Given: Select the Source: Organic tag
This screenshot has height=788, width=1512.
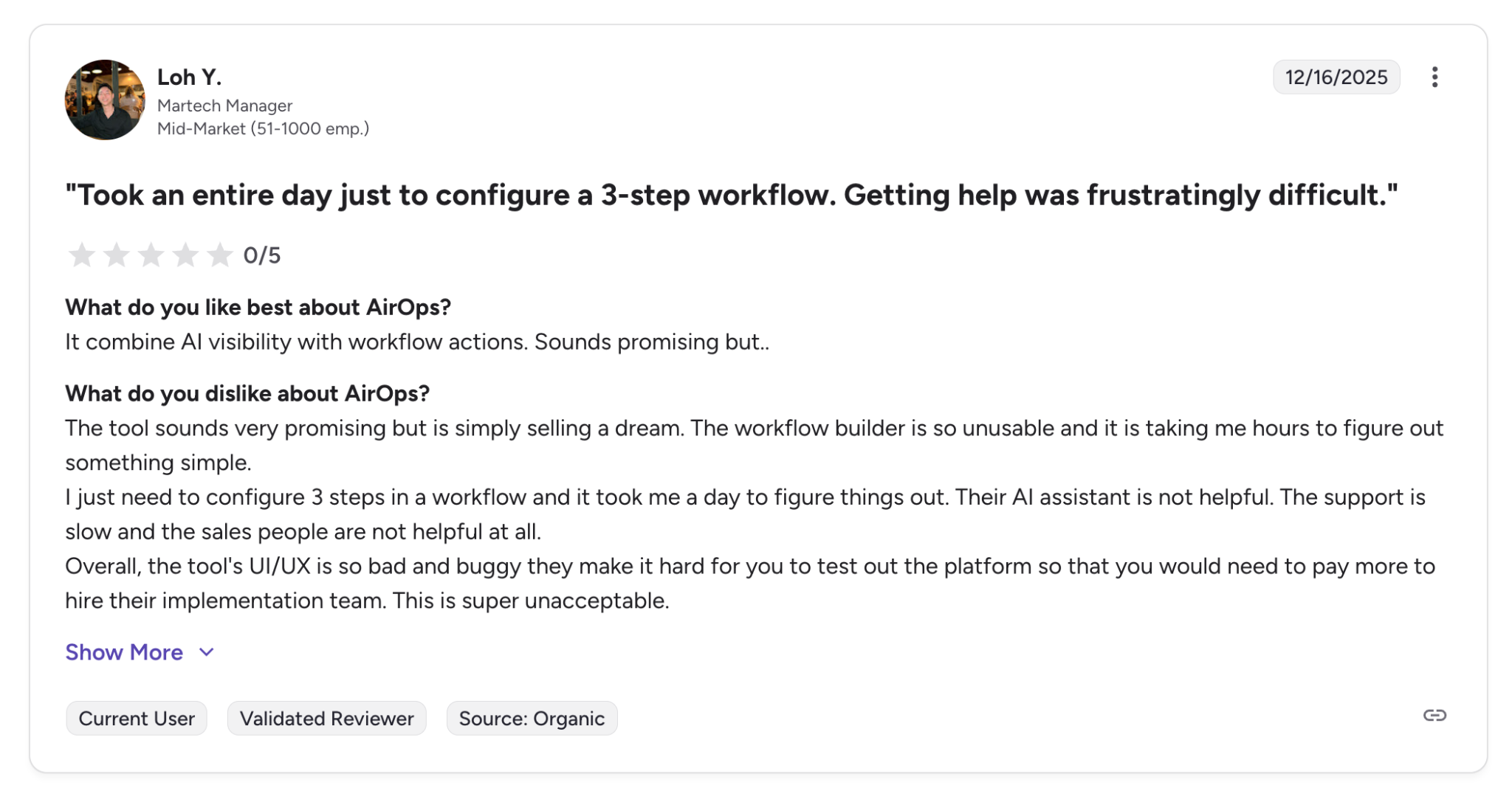Looking at the screenshot, I should pos(532,718).
